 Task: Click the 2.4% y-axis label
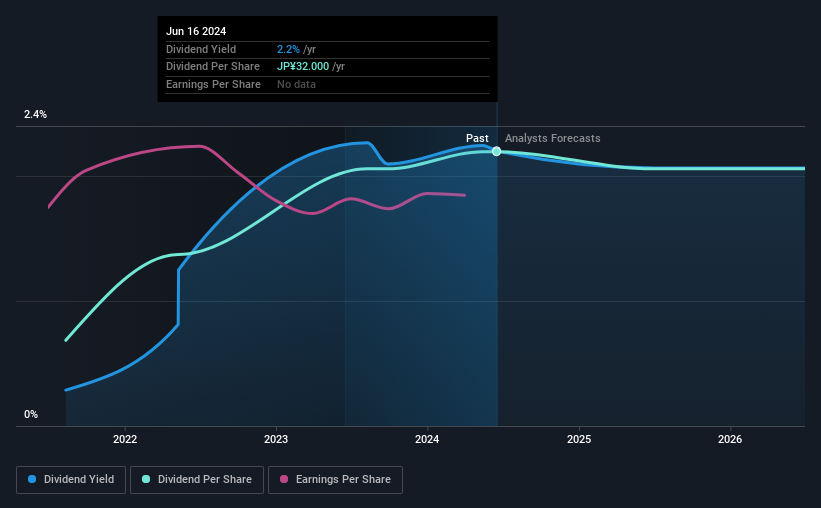pos(35,114)
